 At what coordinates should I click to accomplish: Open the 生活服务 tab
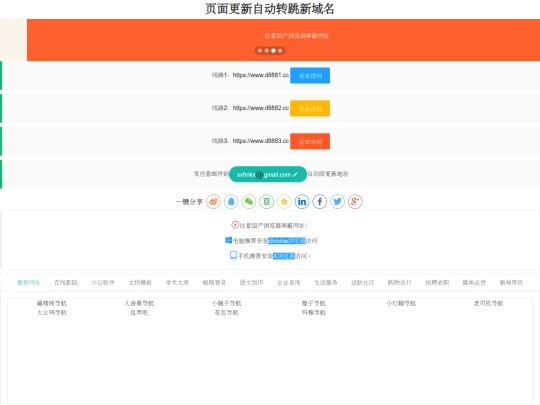pos(326,283)
